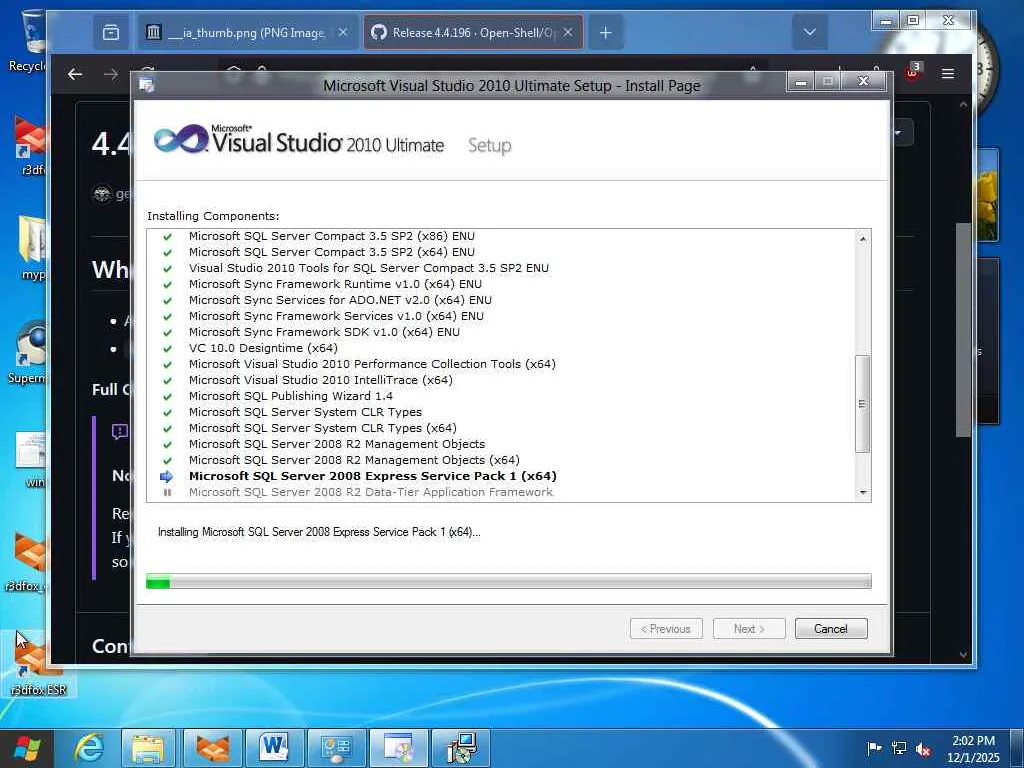This screenshot has height=768, width=1024.
Task: Click the muted volume tray icon
Action: click(923, 748)
